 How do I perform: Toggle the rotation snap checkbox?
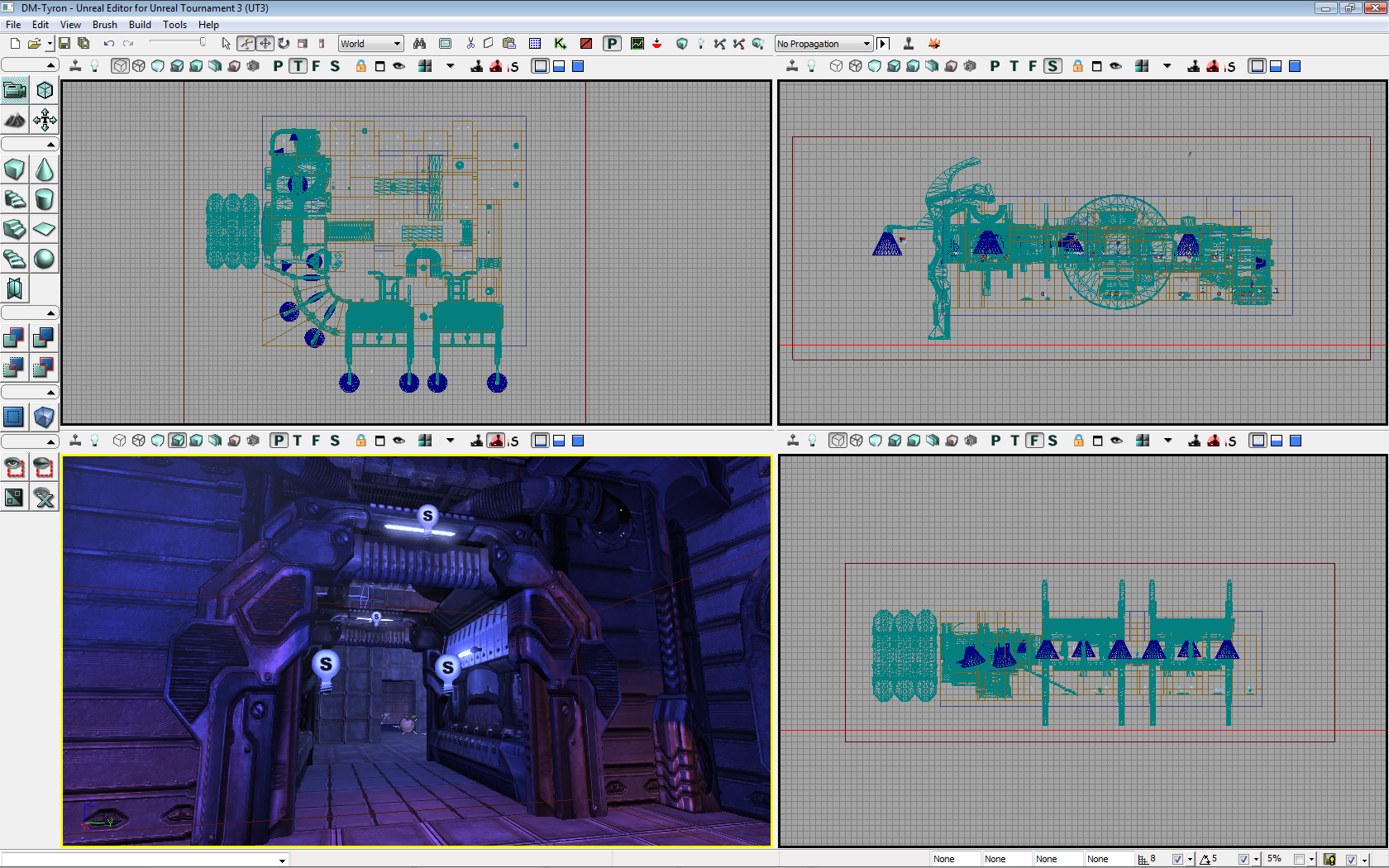click(1243, 860)
